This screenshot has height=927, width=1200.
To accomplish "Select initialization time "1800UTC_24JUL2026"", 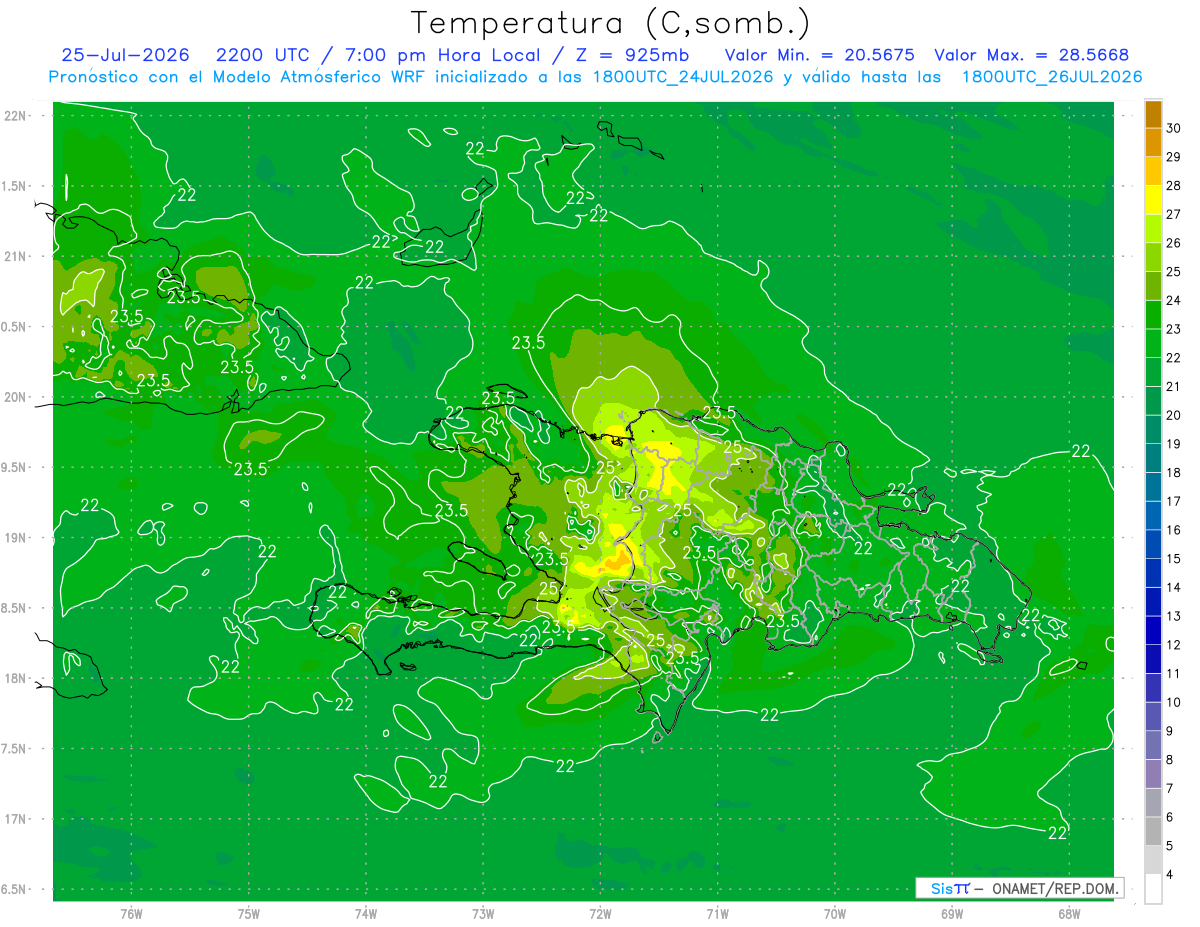I will [x=681, y=77].
